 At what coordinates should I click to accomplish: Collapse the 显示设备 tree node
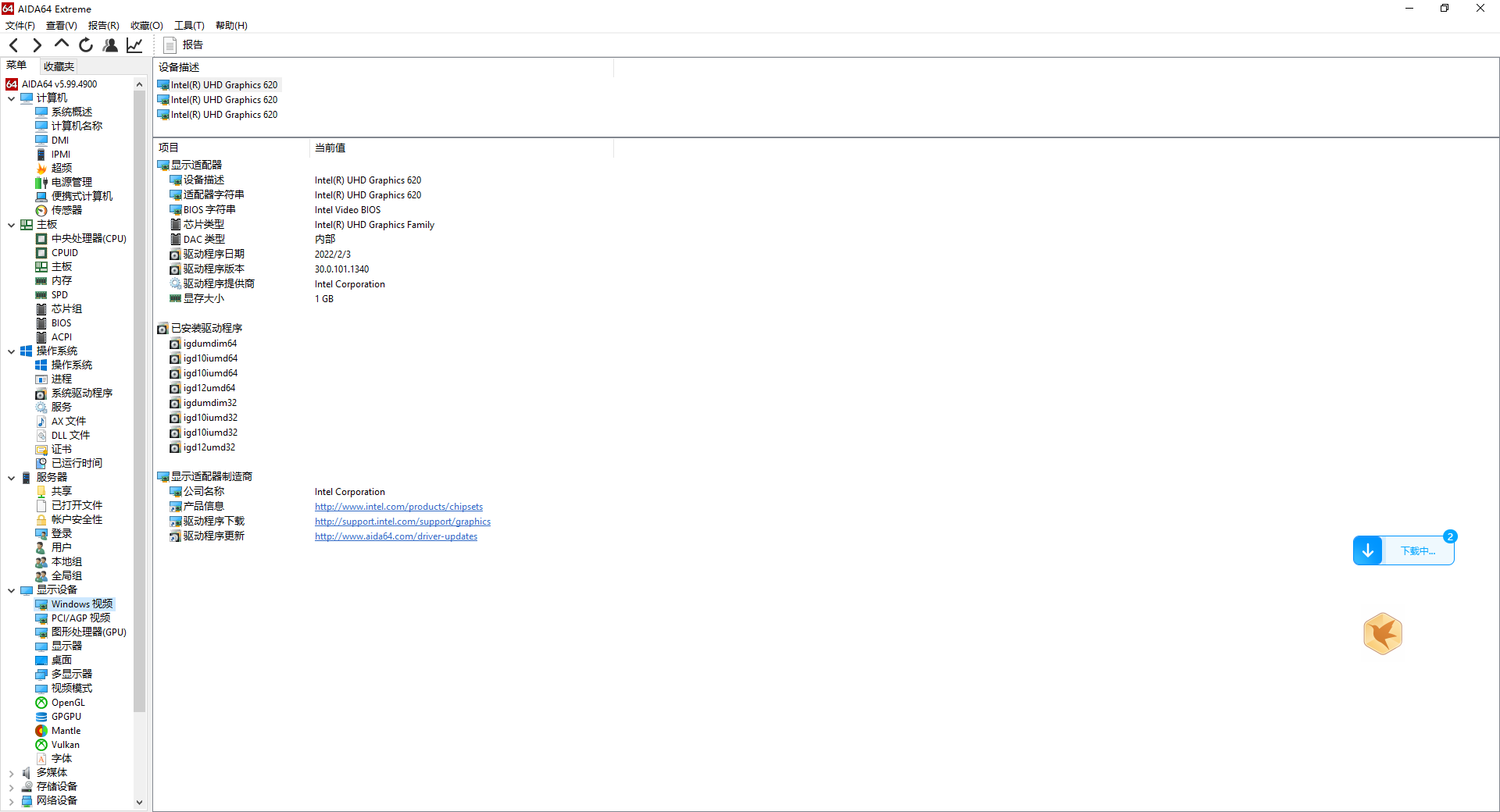tap(11, 590)
